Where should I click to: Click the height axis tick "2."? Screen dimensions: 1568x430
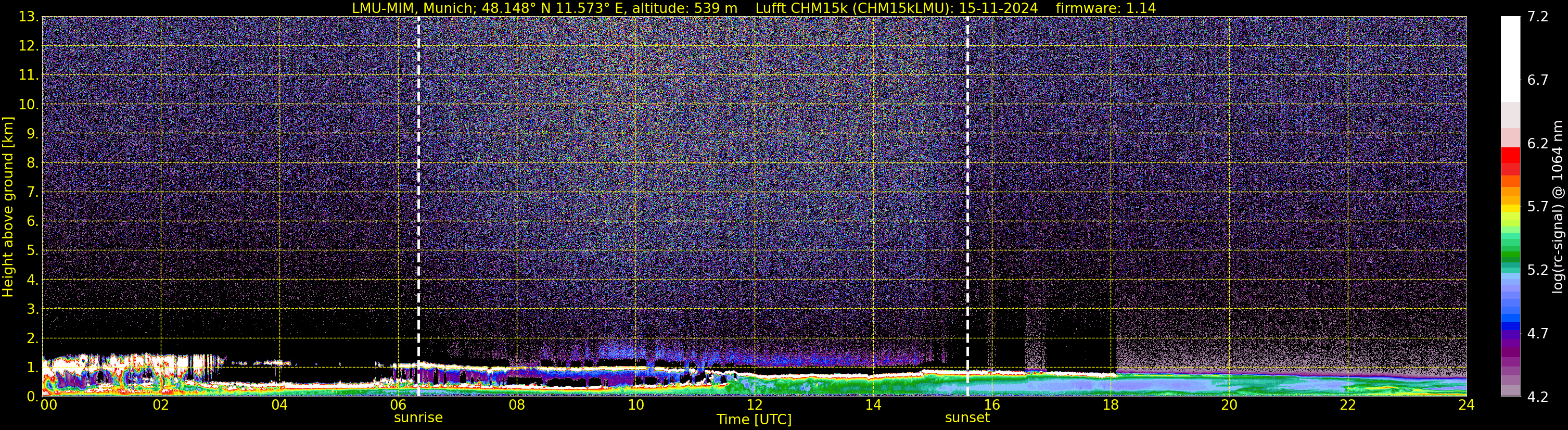pyautogui.click(x=32, y=338)
